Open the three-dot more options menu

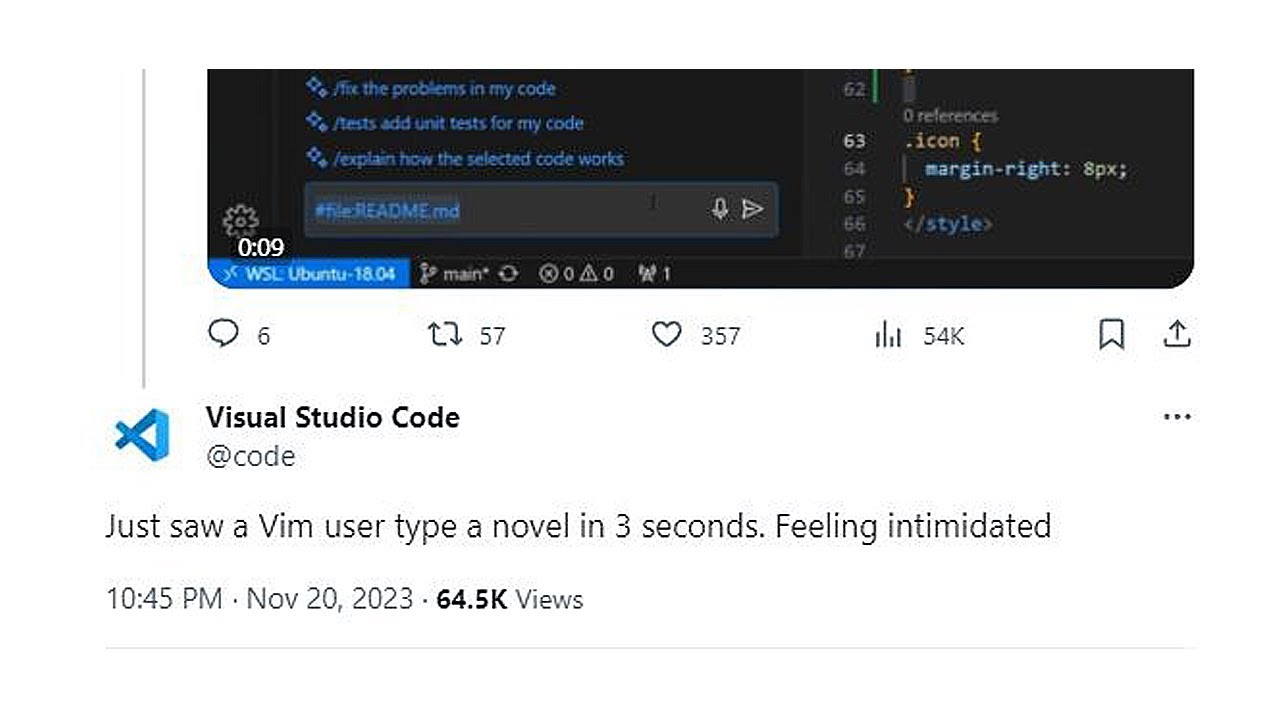pos(1177,417)
